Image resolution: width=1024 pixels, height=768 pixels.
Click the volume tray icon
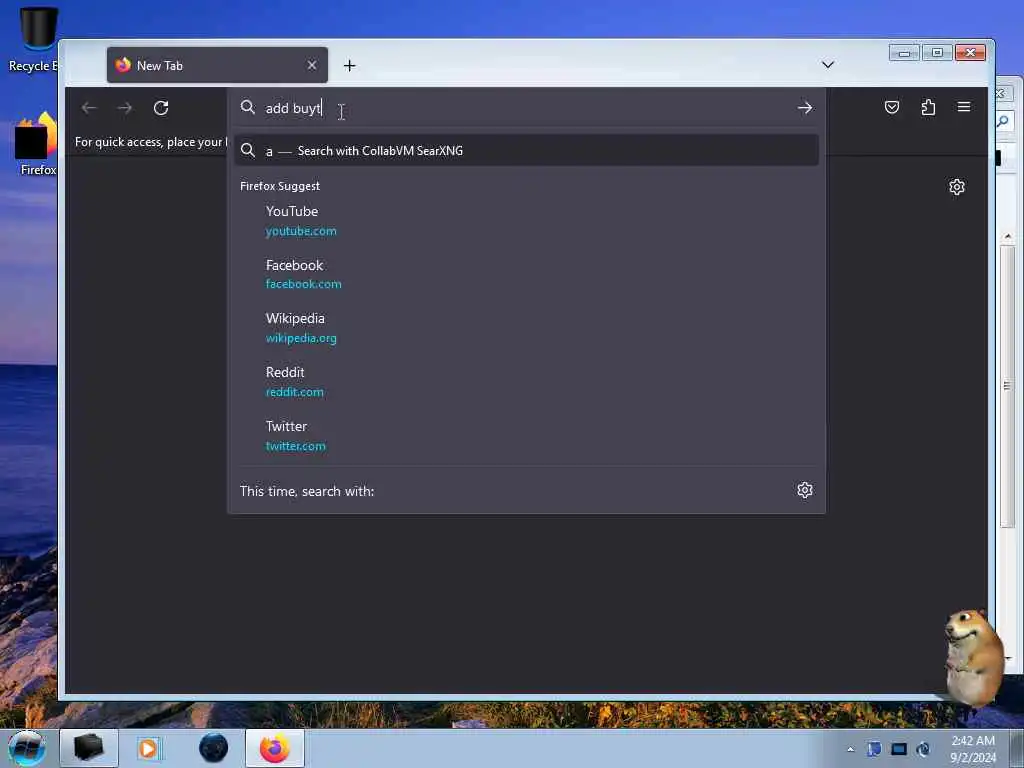pyautogui.click(x=923, y=748)
